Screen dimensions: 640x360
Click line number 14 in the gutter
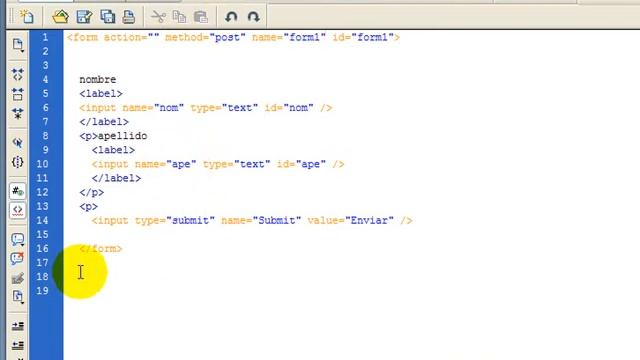click(x=42, y=220)
